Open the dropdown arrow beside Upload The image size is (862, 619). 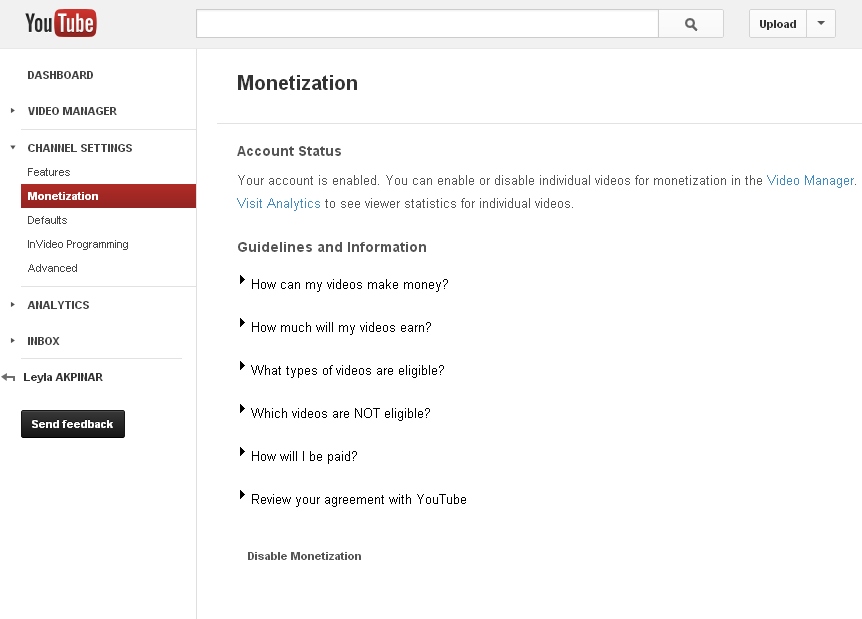click(x=821, y=24)
